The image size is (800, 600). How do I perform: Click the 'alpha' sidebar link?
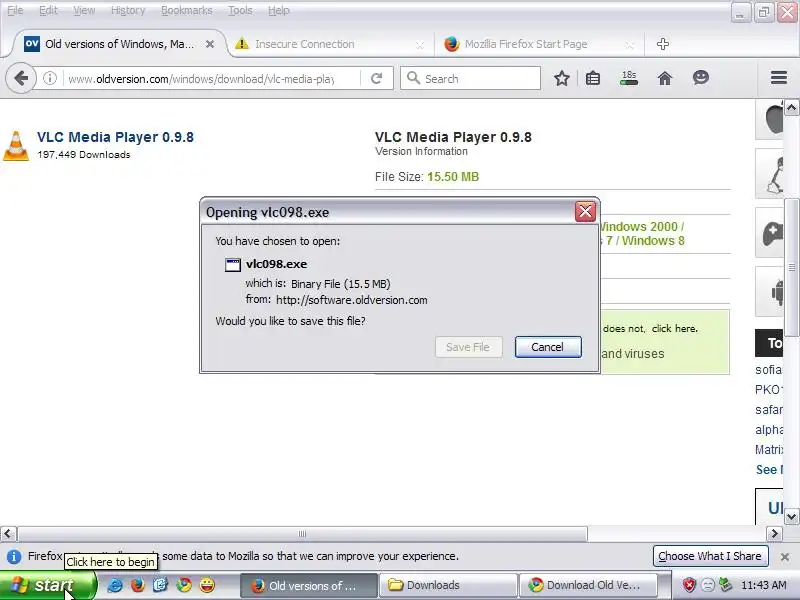click(x=769, y=430)
